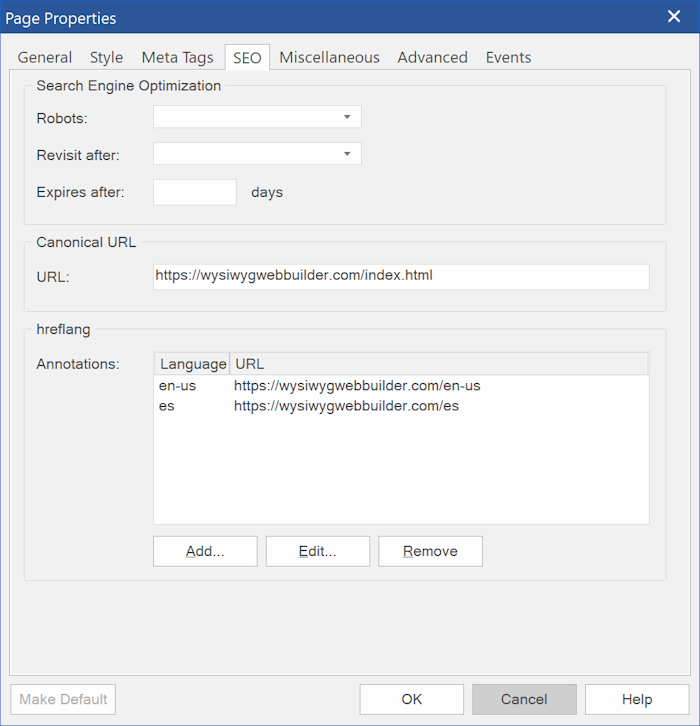700x726 pixels.
Task: Click the Cancel button
Action: click(x=524, y=699)
